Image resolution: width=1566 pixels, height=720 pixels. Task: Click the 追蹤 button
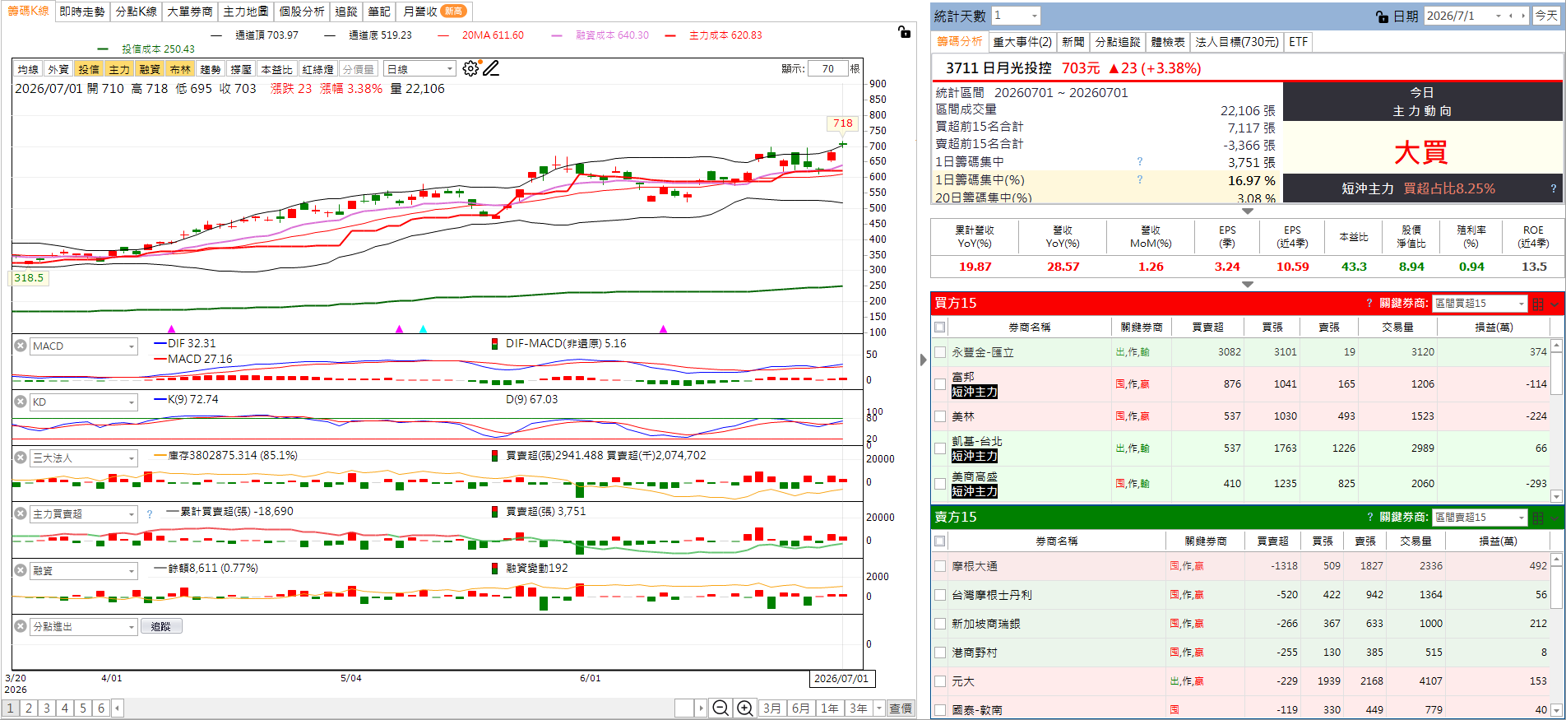(x=162, y=627)
